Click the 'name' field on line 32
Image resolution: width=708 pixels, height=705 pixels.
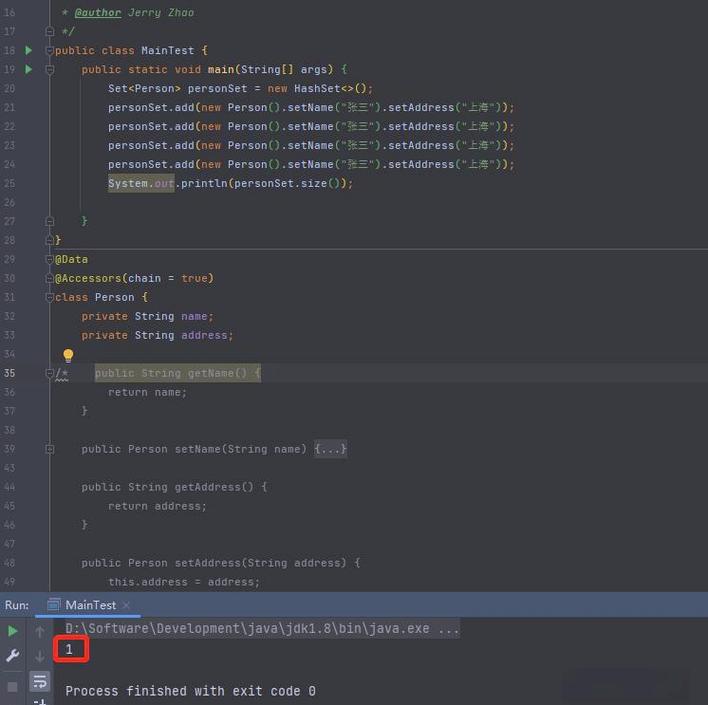point(194,316)
